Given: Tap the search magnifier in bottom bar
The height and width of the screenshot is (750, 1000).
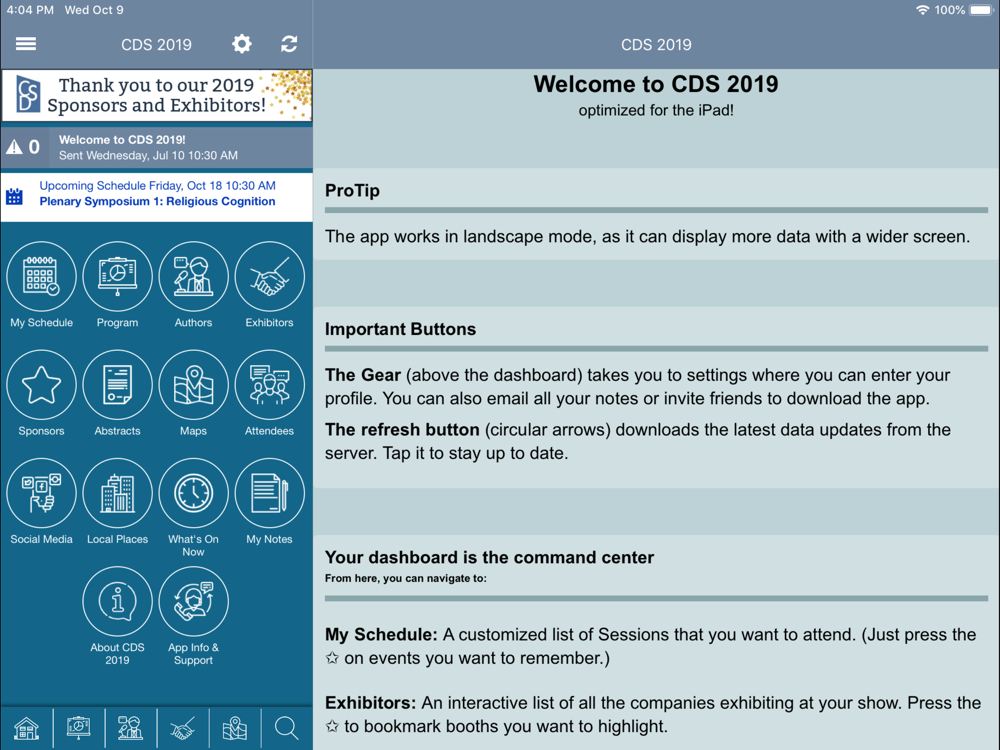Looking at the screenshot, I should pyautogui.click(x=287, y=729).
